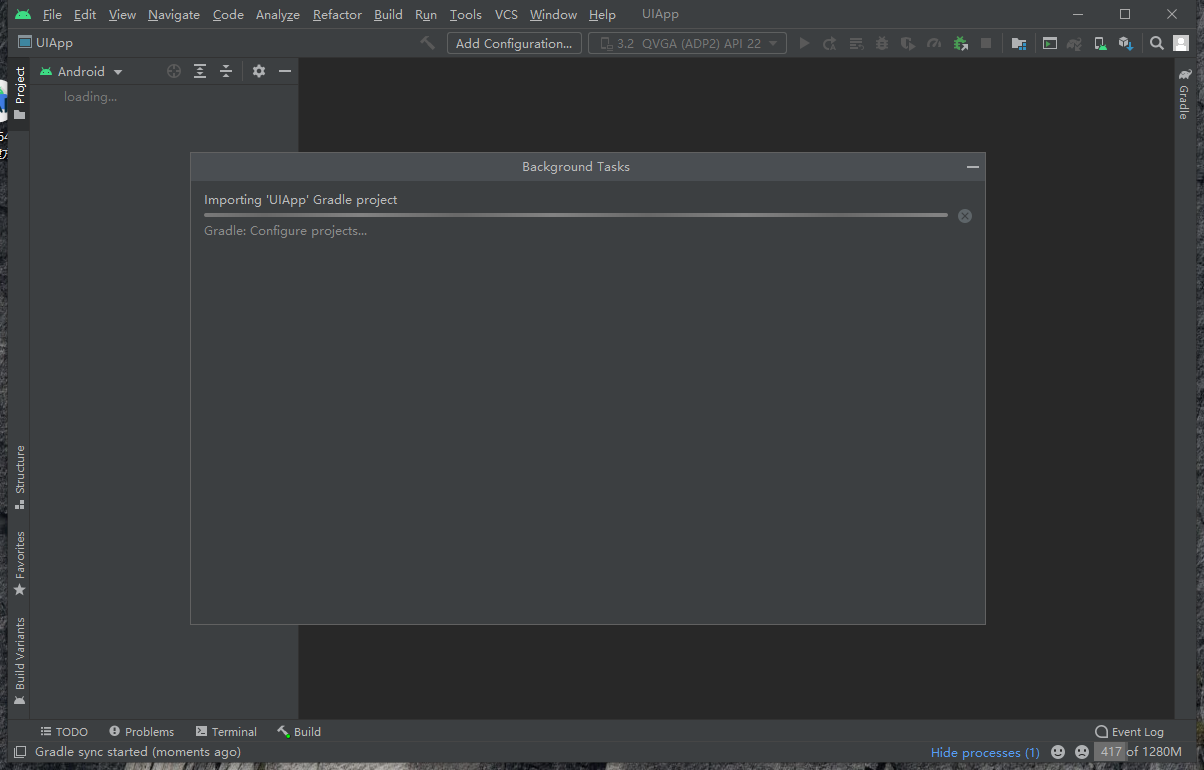Open the SDK Manager icon
Screen dimensions: 1204x770
pyautogui.click(x=1125, y=43)
